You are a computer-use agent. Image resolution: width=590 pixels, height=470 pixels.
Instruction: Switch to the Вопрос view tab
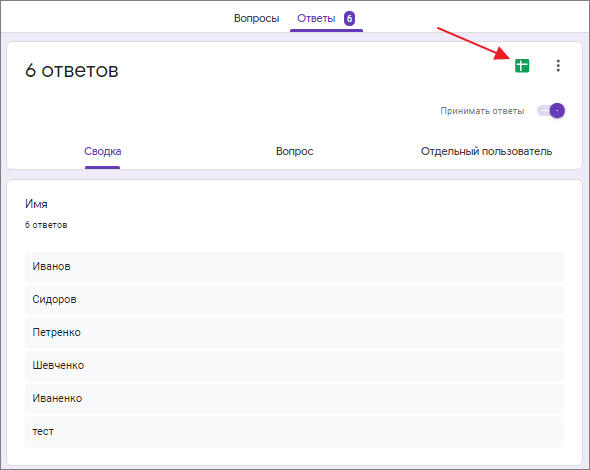[294, 151]
